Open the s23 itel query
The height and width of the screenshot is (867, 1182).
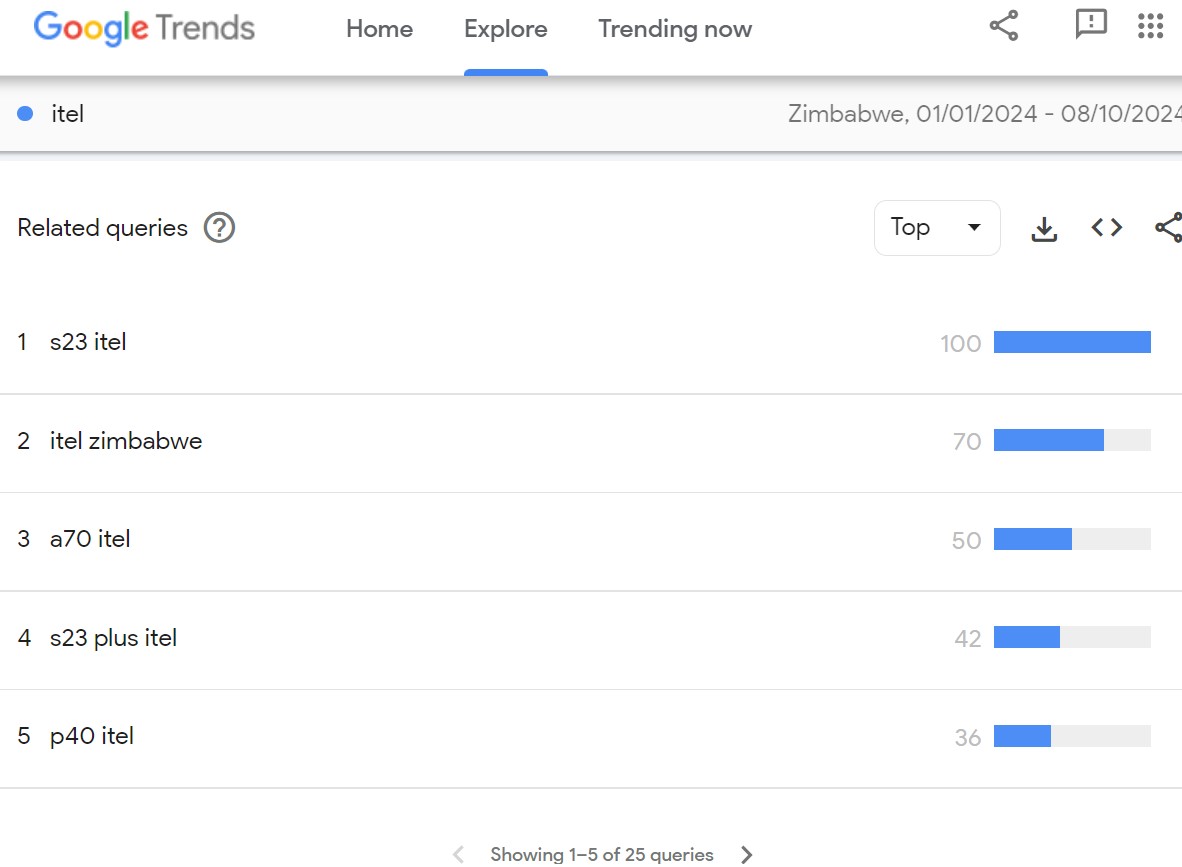[x=88, y=342]
